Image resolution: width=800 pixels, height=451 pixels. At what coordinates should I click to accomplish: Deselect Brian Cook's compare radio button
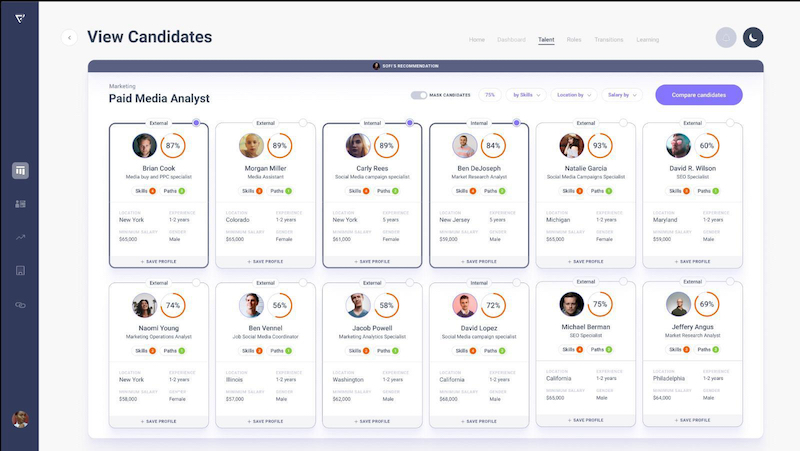[x=196, y=123]
